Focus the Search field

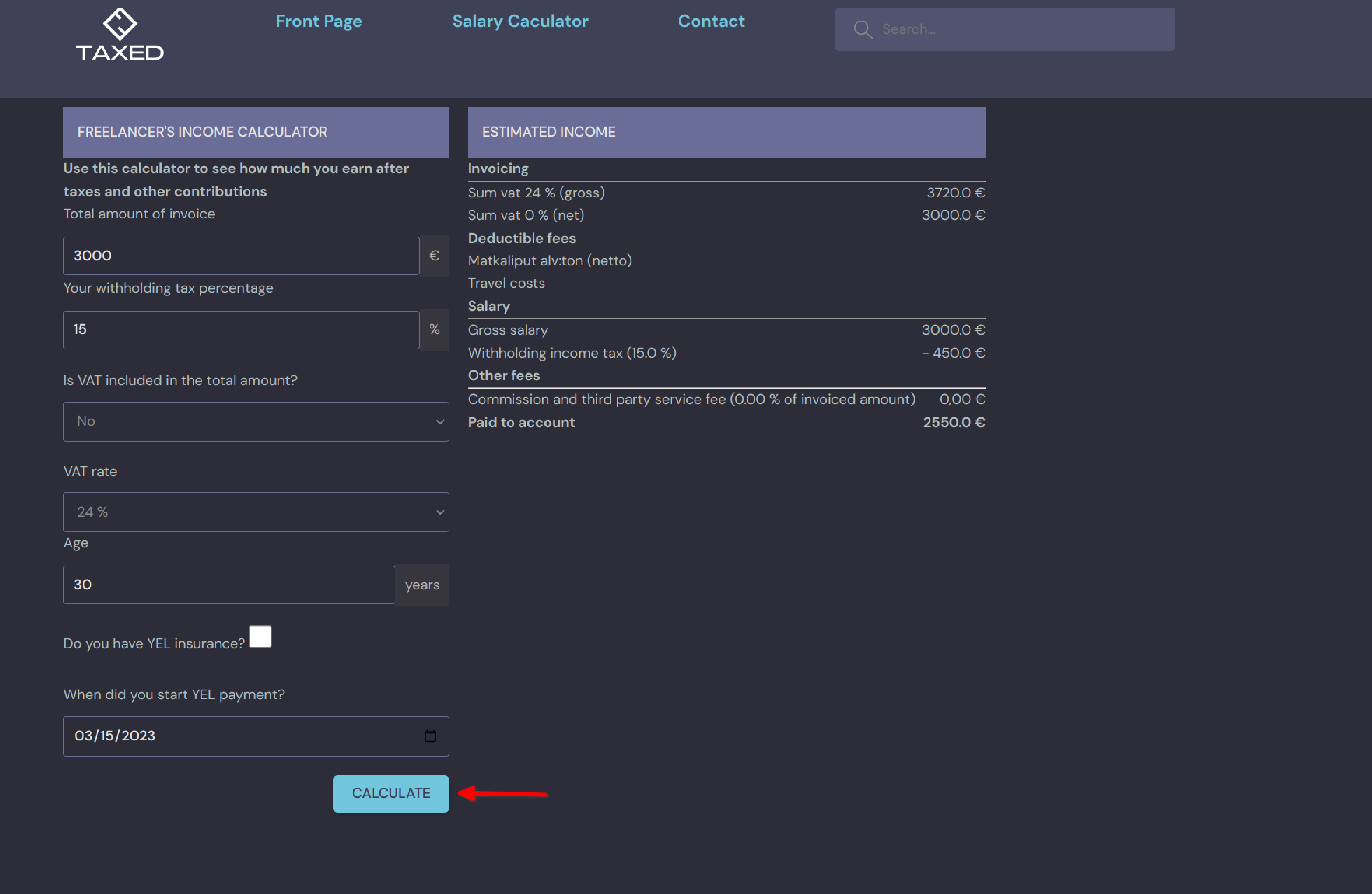pyautogui.click(x=1005, y=29)
